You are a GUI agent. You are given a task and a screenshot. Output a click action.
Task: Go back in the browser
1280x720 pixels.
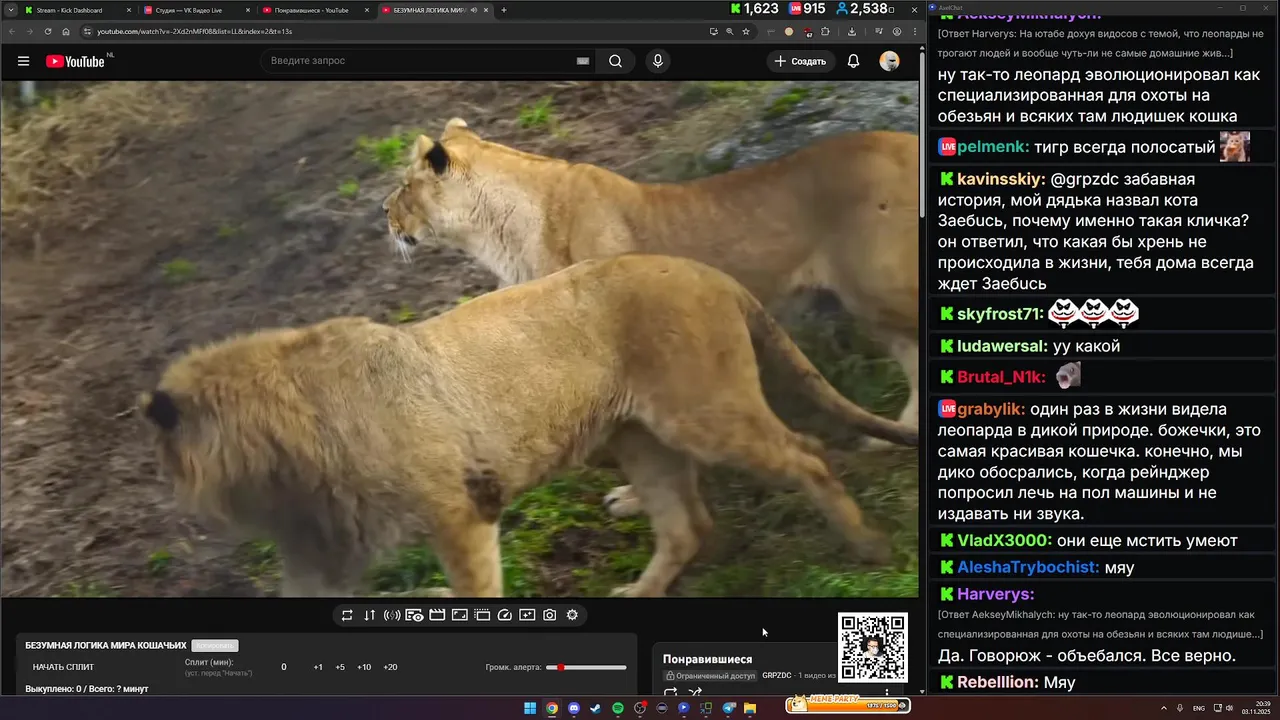click(11, 31)
